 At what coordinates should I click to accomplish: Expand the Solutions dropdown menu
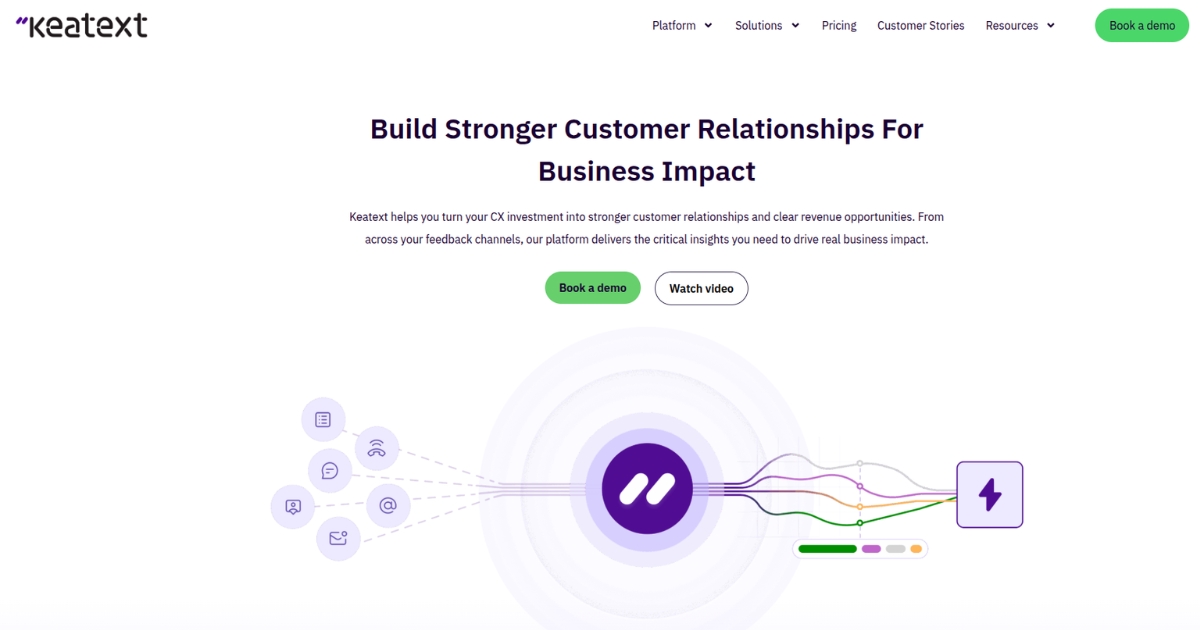click(x=767, y=26)
